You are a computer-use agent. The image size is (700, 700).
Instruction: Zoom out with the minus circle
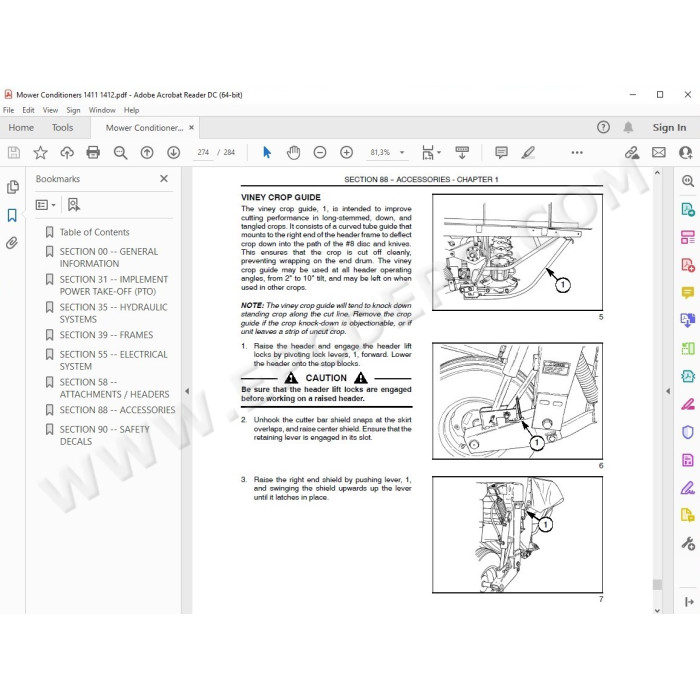point(320,153)
